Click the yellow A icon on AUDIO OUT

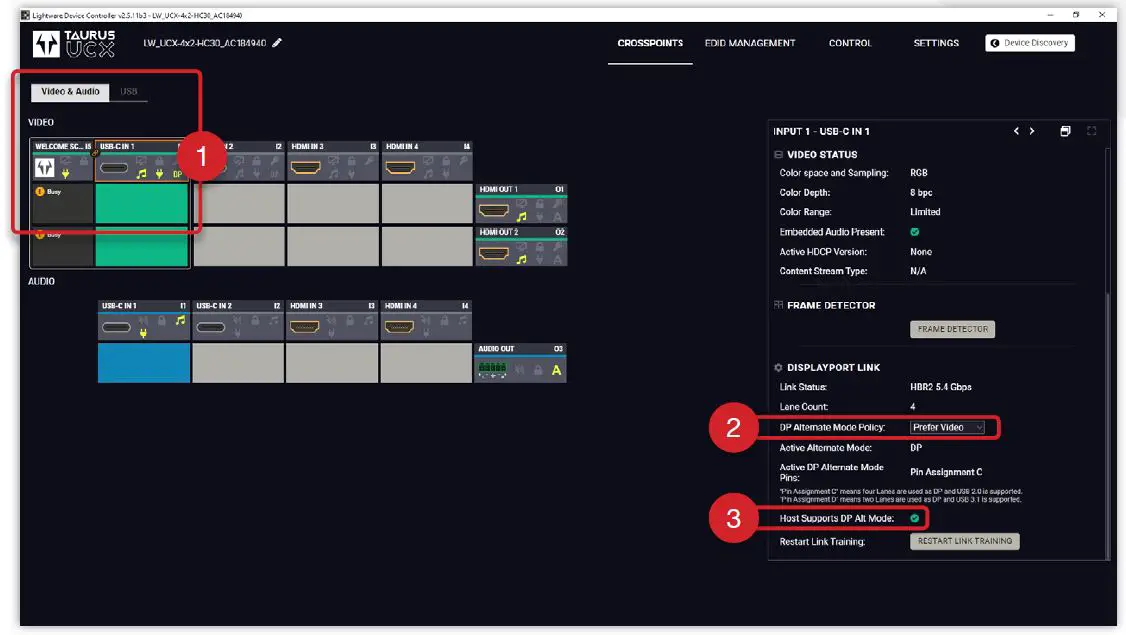click(x=556, y=371)
